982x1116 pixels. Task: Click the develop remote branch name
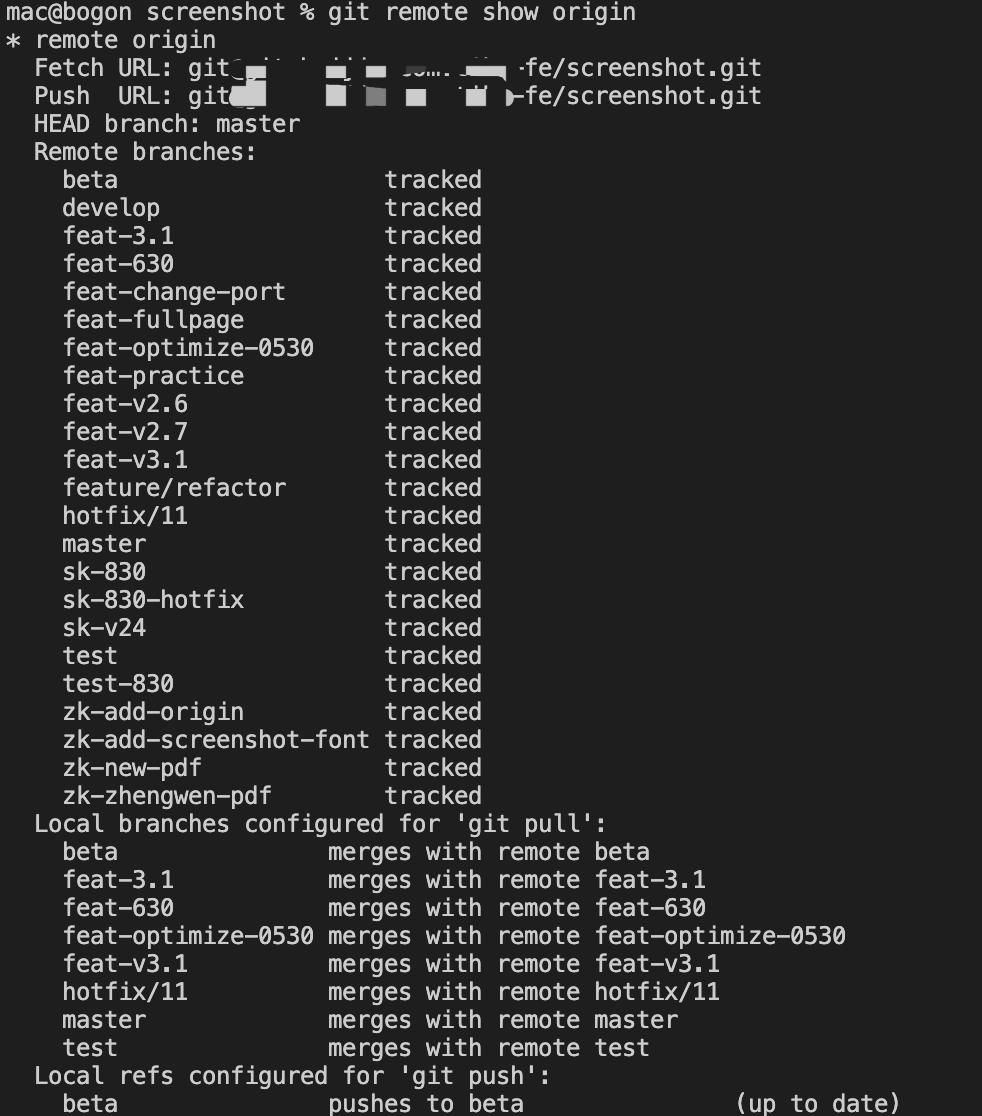(x=111, y=208)
